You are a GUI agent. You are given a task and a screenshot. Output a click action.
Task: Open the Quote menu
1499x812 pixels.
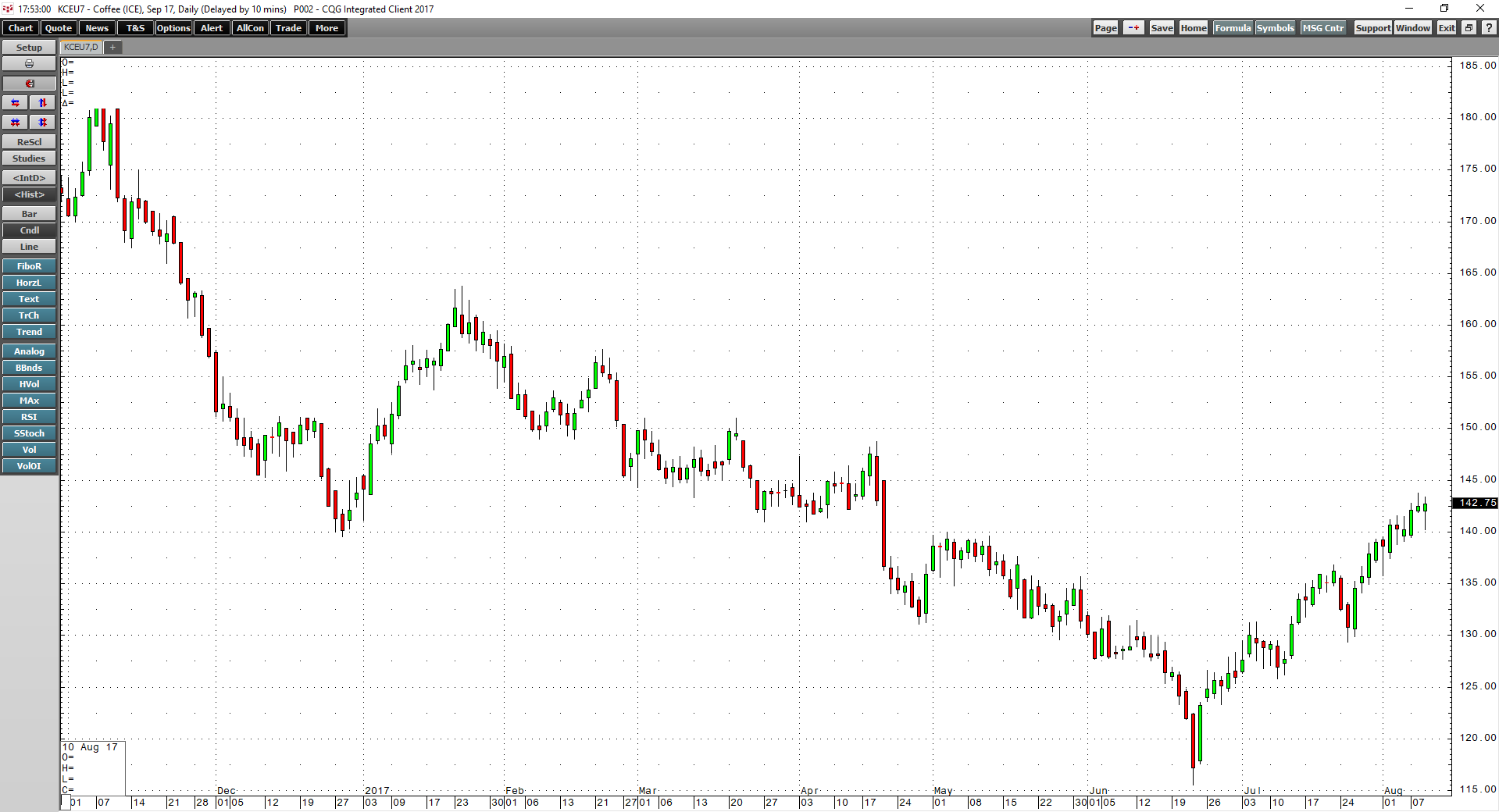[59, 28]
